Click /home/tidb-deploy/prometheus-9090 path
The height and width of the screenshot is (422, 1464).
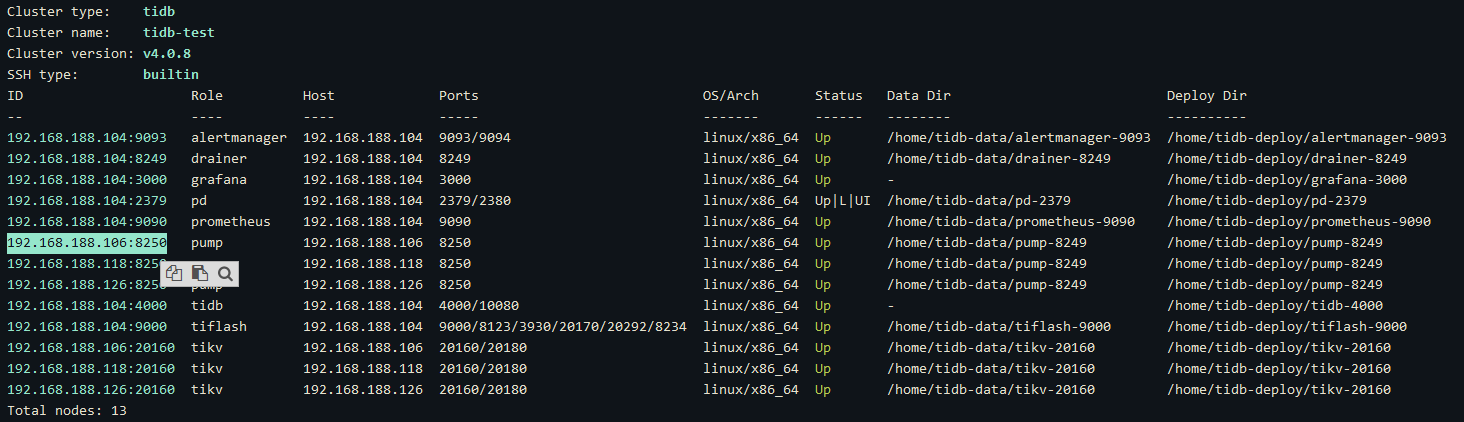click(1299, 222)
